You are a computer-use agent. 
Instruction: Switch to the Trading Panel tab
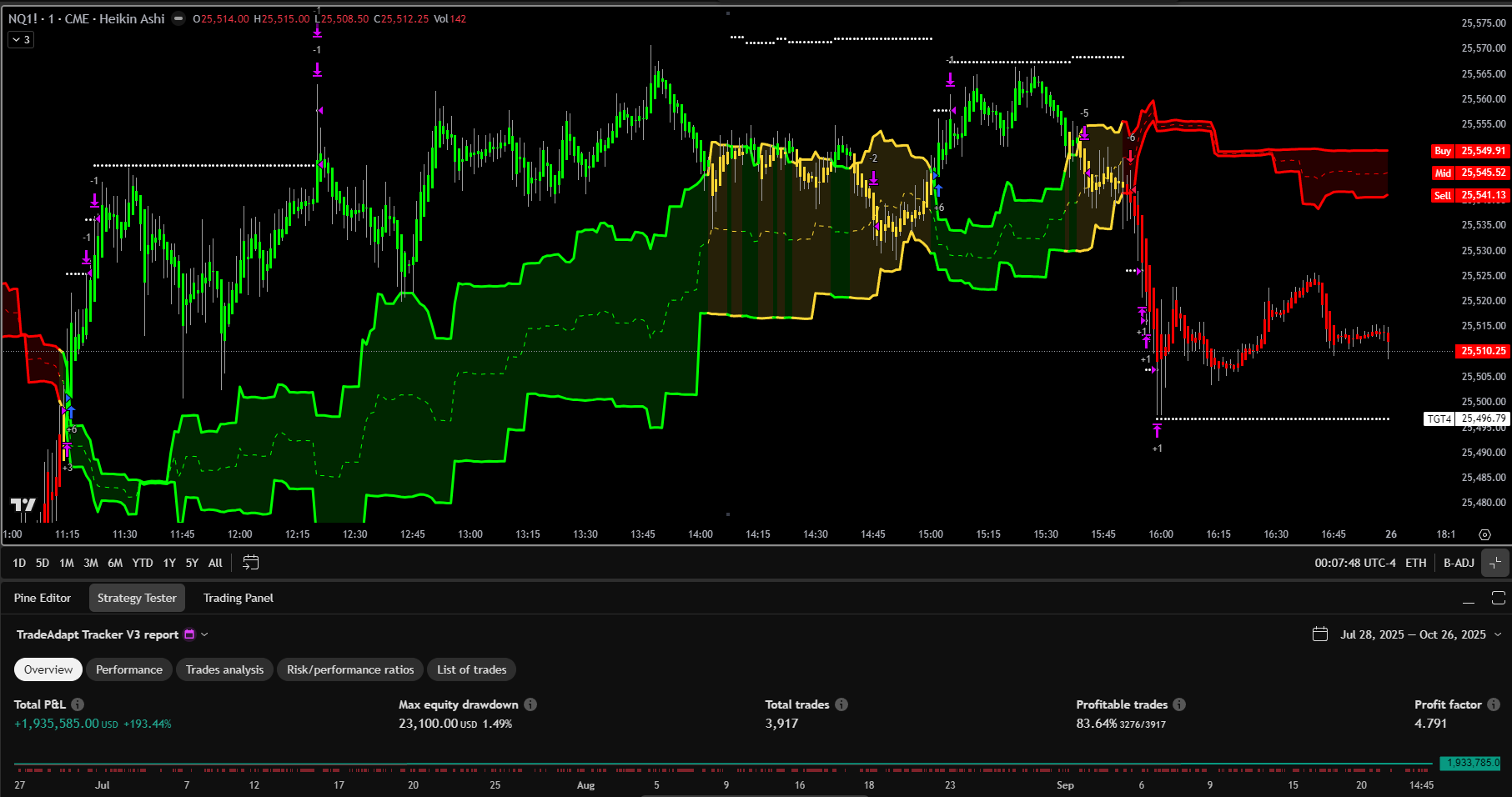[238, 598]
